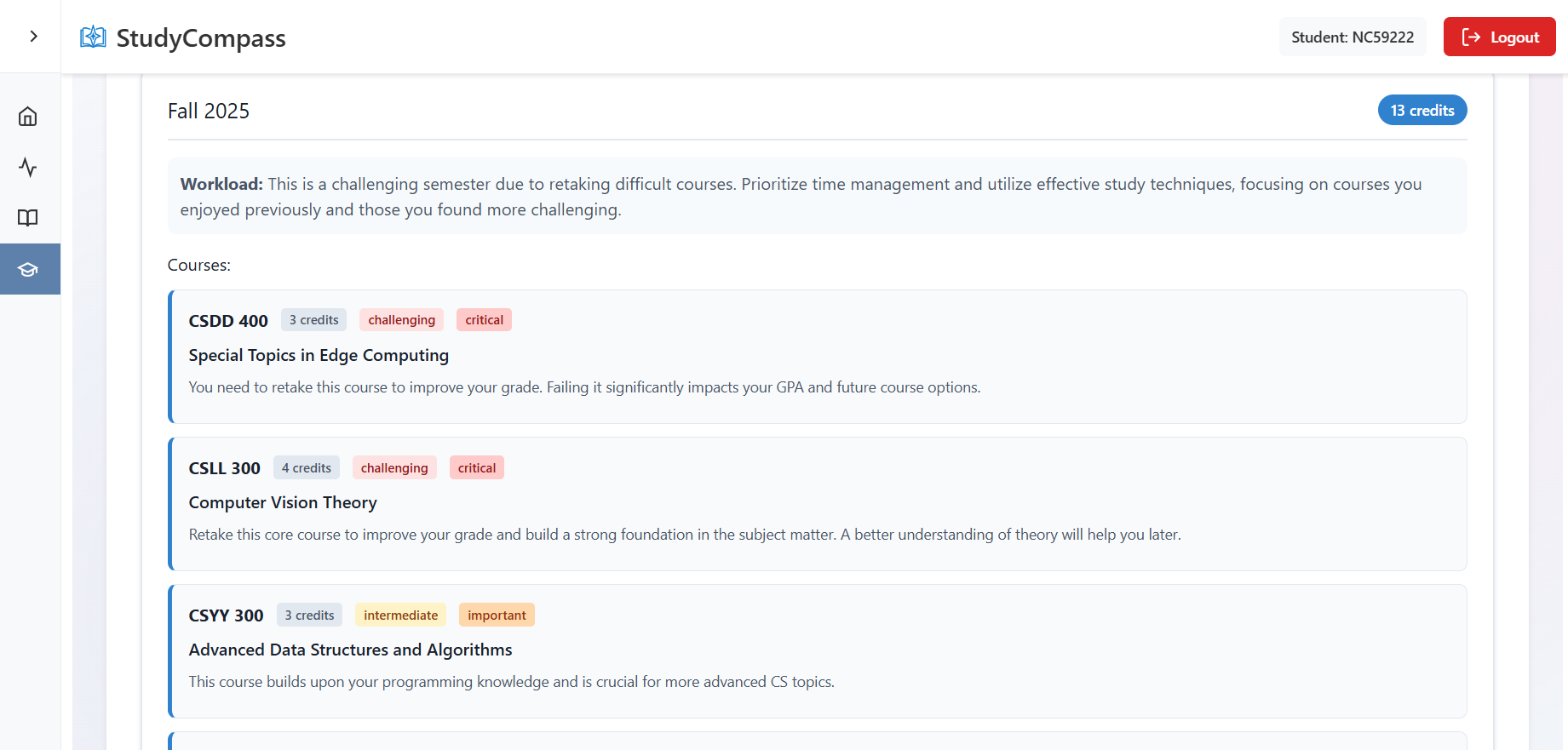
Task: Click the Courses: label
Action: [199, 265]
